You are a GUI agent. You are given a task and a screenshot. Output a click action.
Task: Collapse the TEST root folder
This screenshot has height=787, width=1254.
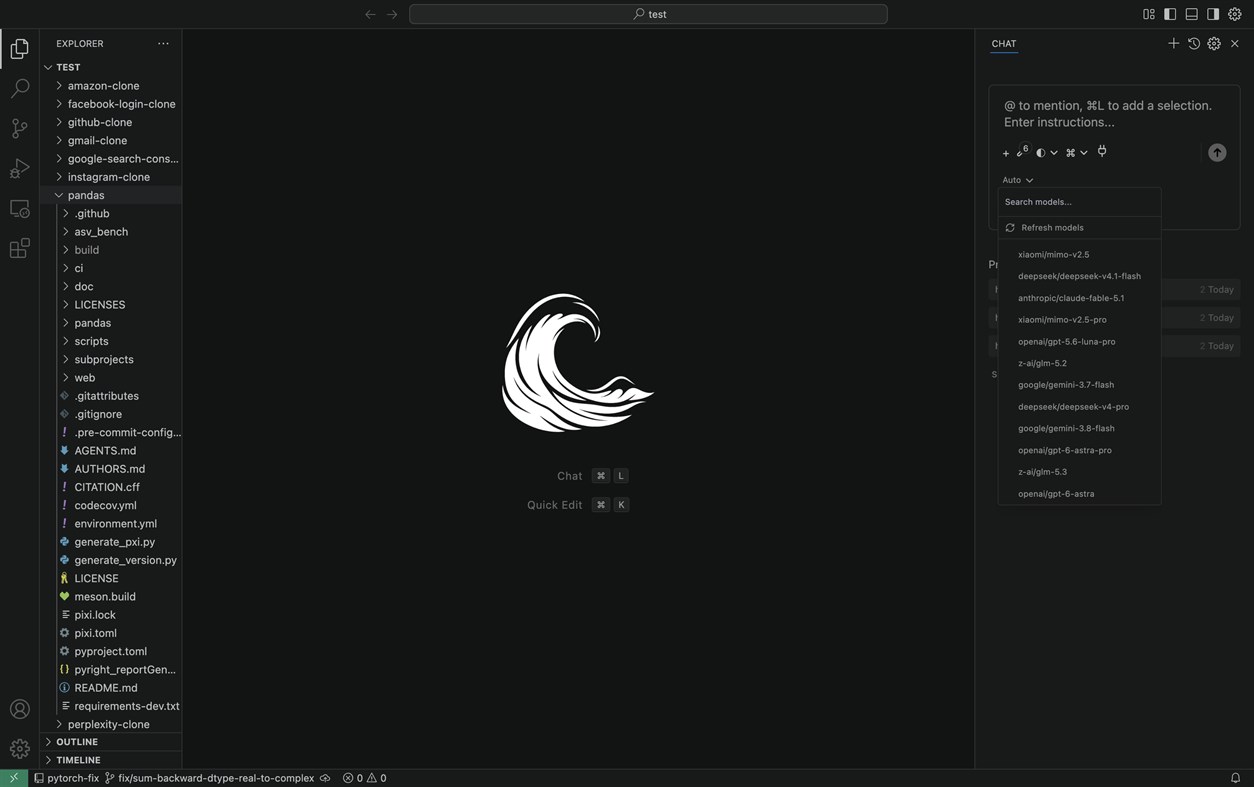(x=110, y=67)
